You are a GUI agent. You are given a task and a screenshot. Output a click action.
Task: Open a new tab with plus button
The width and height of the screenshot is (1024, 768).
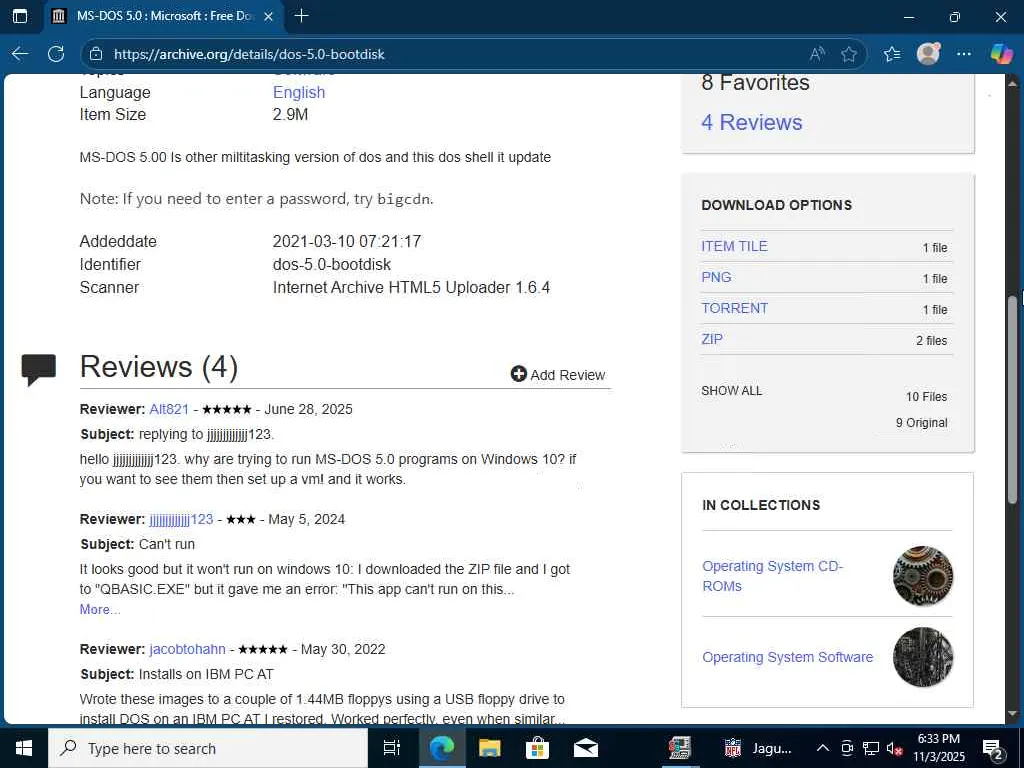point(301,16)
